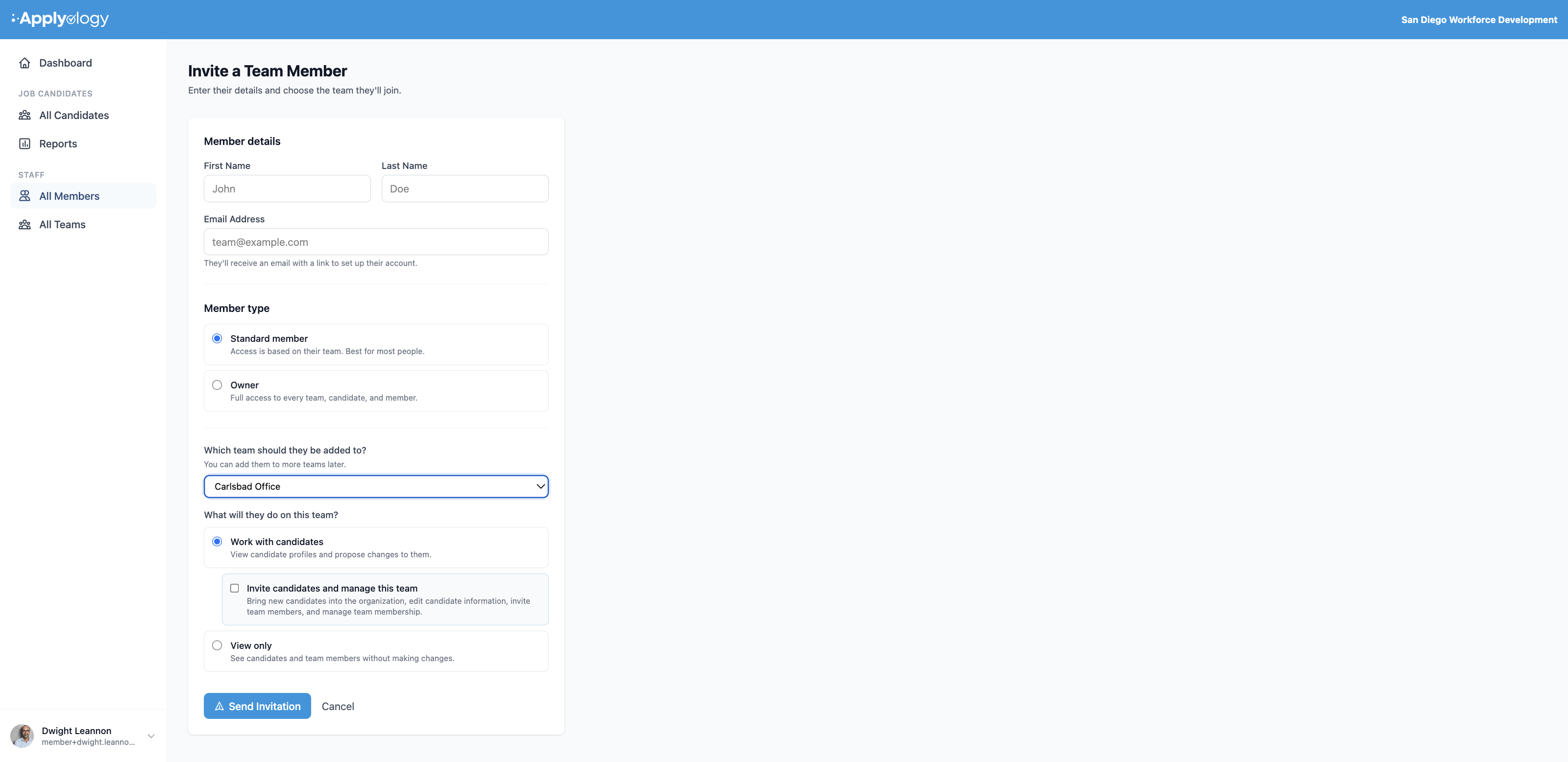Open Dashboard in the sidebar

(83, 63)
